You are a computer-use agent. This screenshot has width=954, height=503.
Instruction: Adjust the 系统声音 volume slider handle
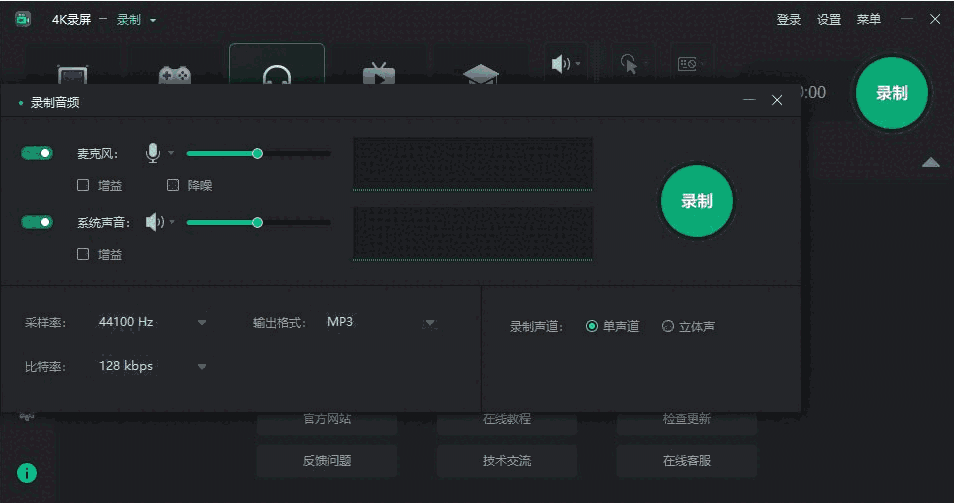tap(257, 223)
